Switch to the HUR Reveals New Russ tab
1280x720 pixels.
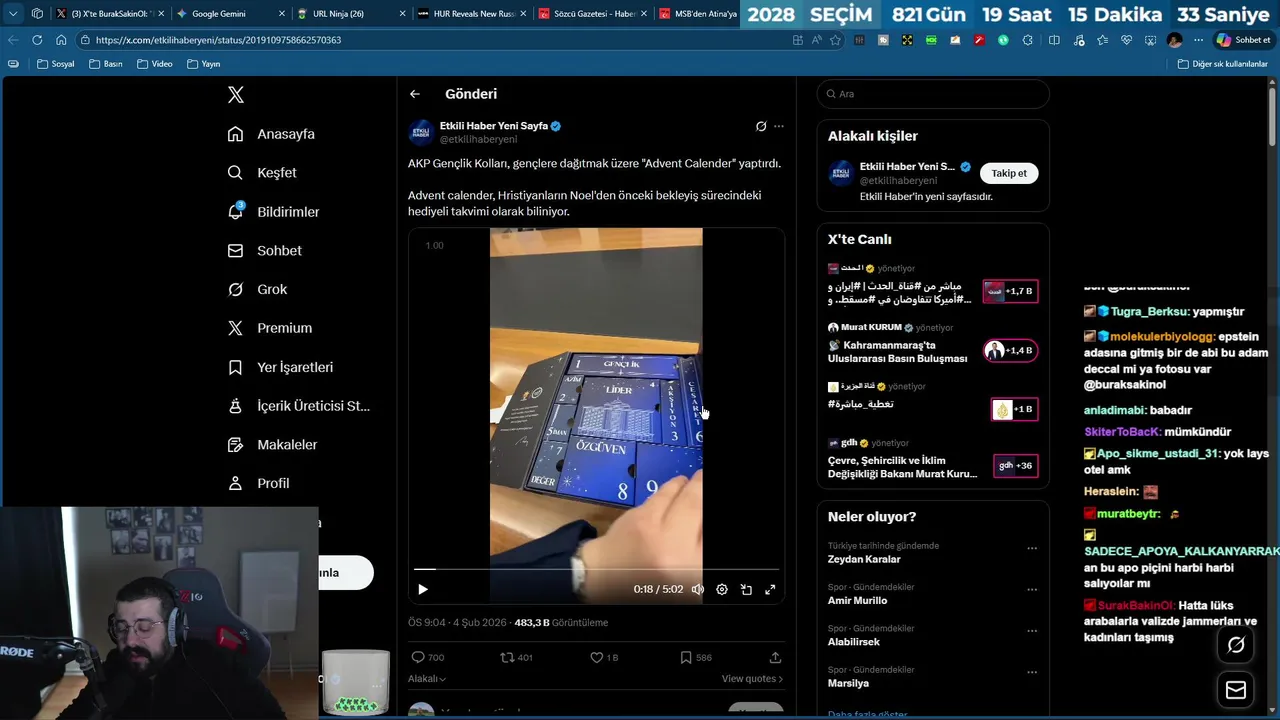(x=471, y=14)
